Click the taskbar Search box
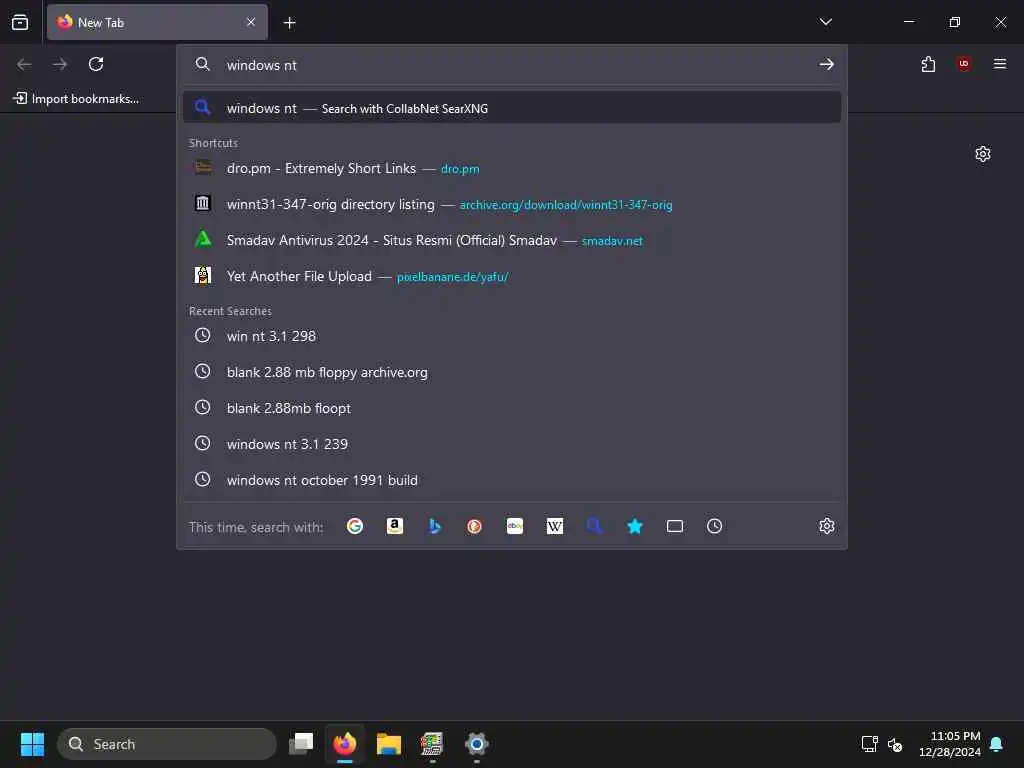The image size is (1024, 768). pos(167,744)
